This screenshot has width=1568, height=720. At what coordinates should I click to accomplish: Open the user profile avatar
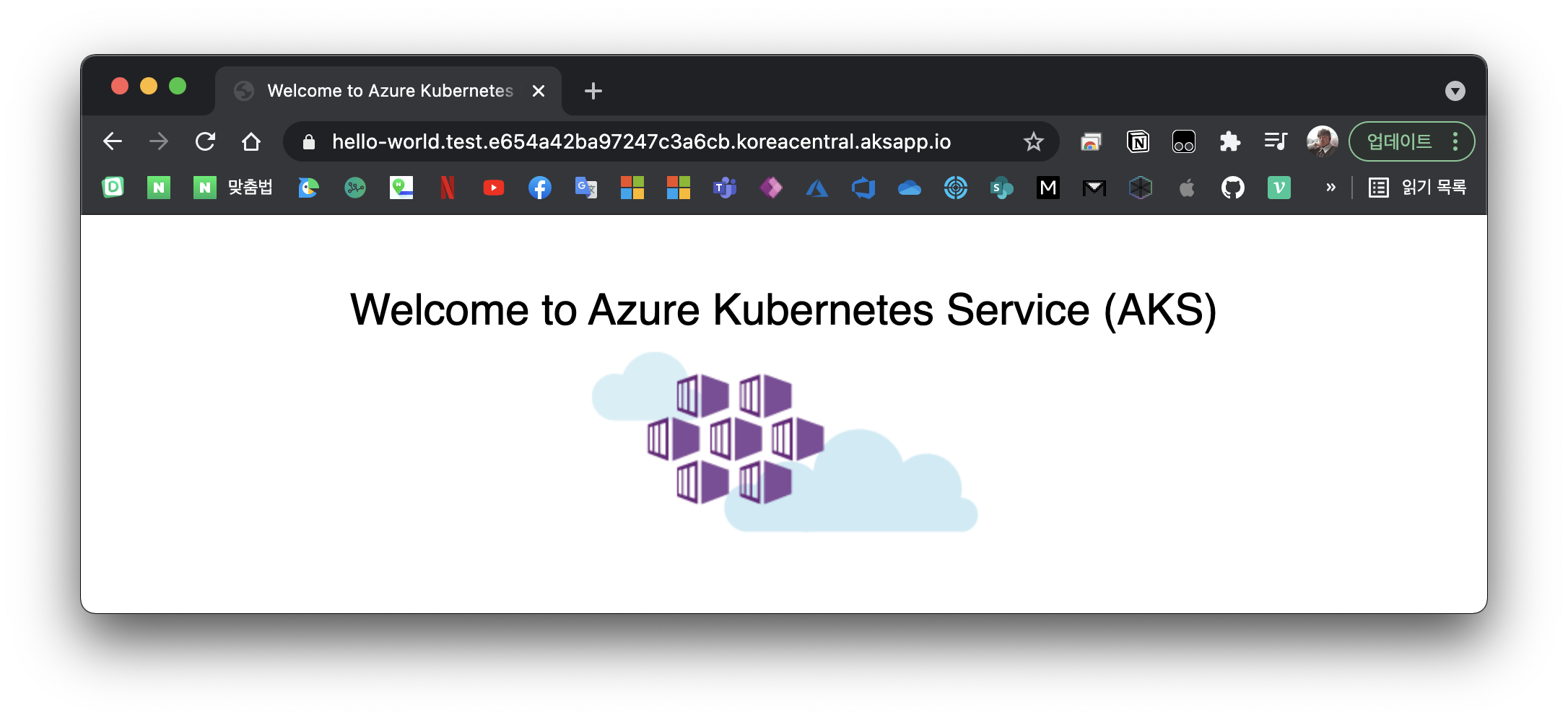click(1323, 141)
